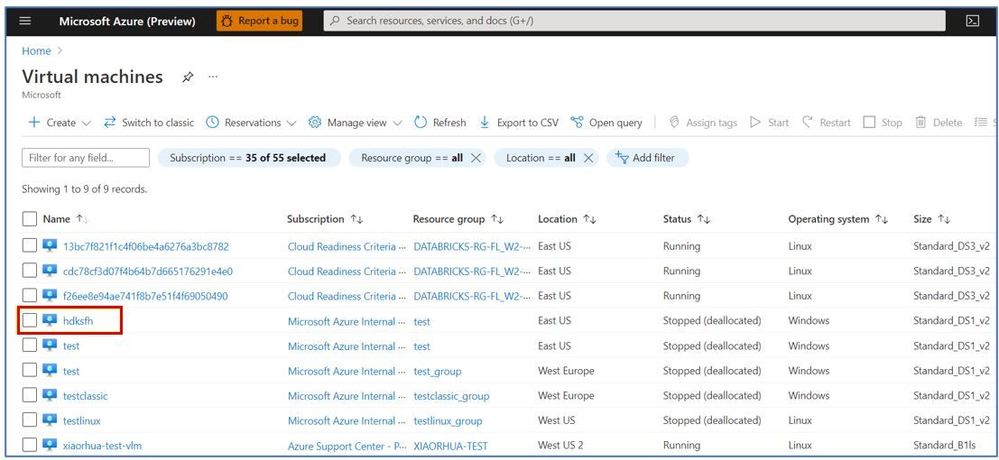This screenshot has height=460, width=999.
Task: Pin the Virtual machines page
Action: point(187,77)
